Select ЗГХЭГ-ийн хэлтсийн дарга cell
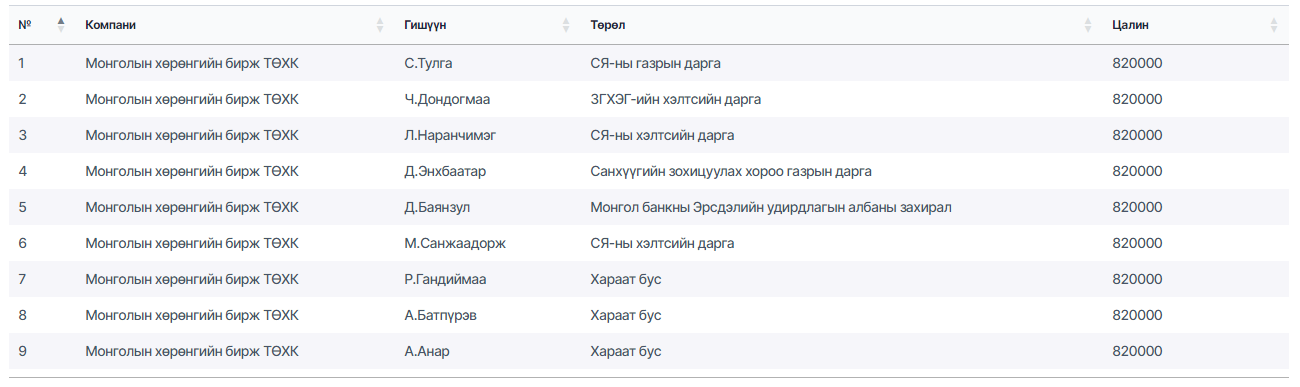The image size is (1300, 387). tap(676, 99)
